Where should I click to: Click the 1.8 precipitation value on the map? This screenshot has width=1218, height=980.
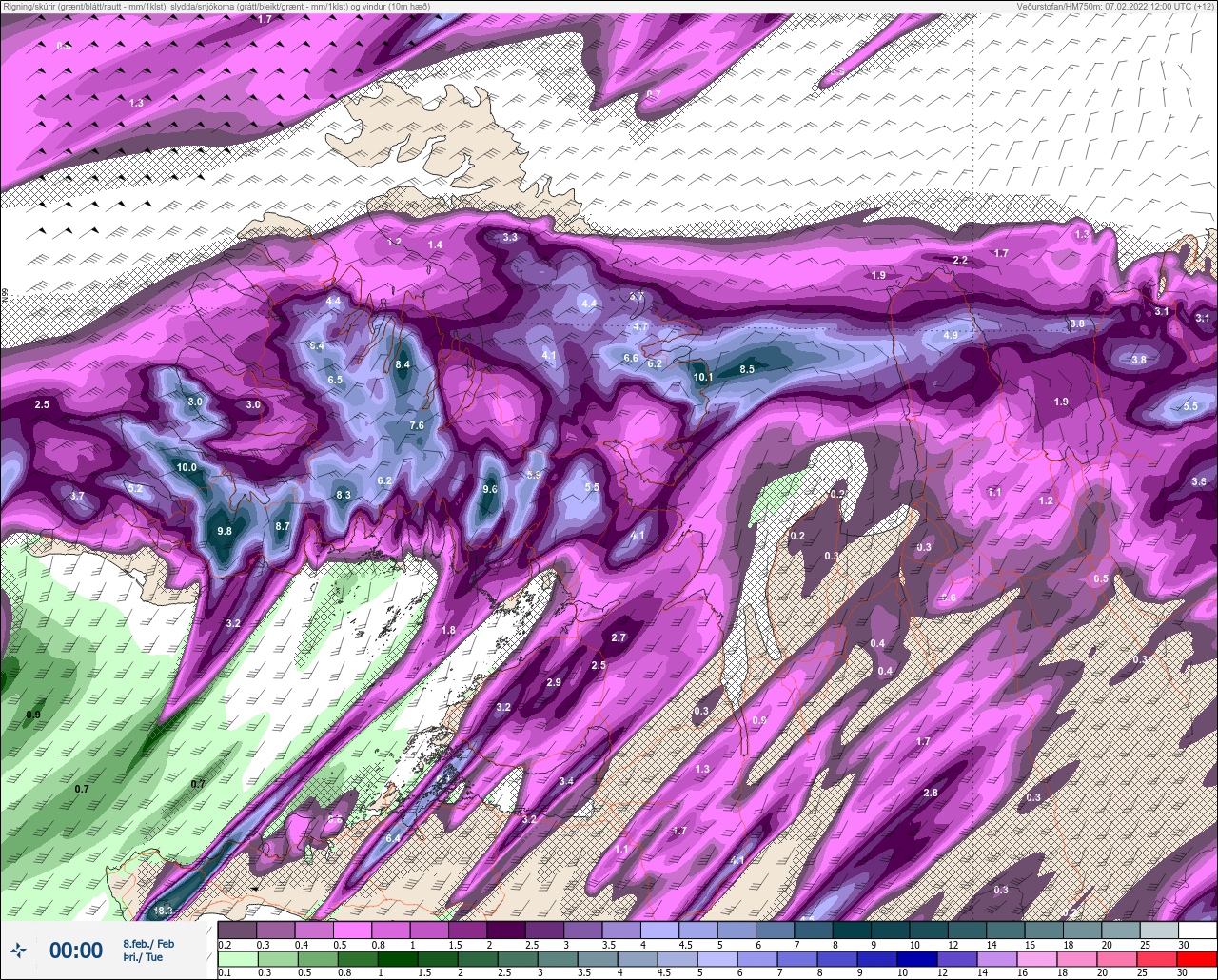pyautogui.click(x=449, y=630)
